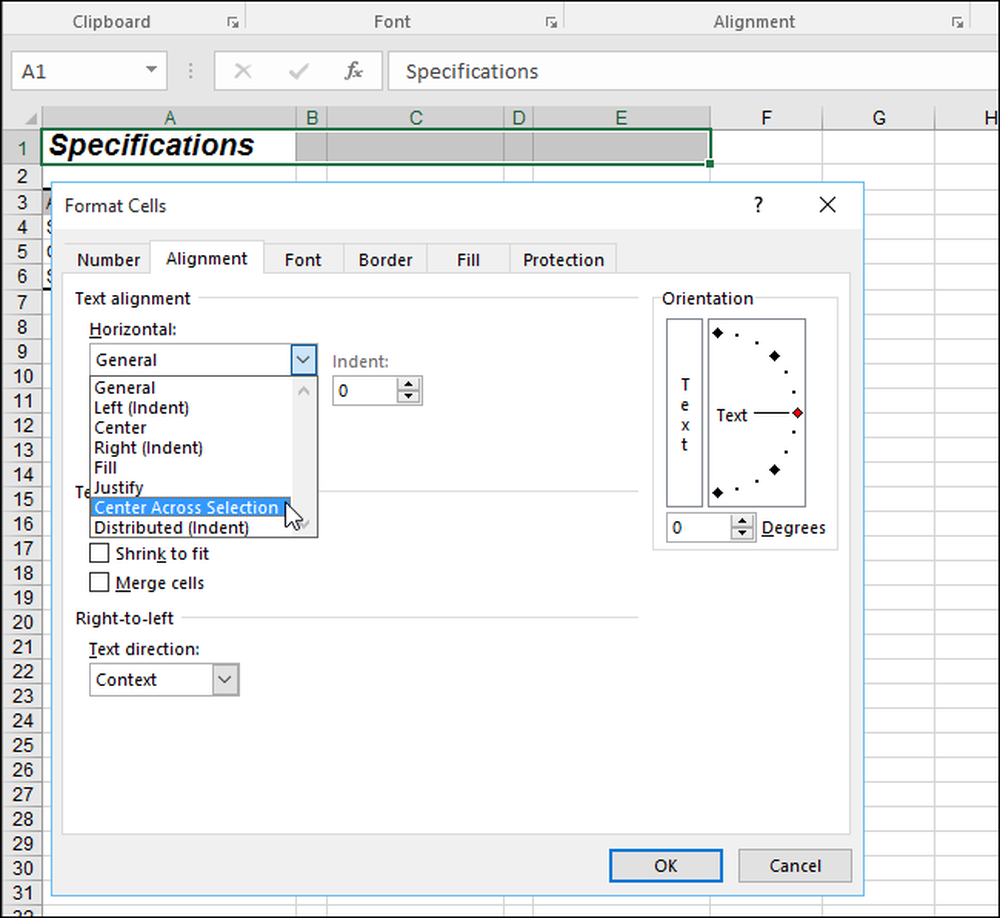Click upper-middle diamond on orientation dial
Viewport: 1000px width, 918px height.
point(775,356)
